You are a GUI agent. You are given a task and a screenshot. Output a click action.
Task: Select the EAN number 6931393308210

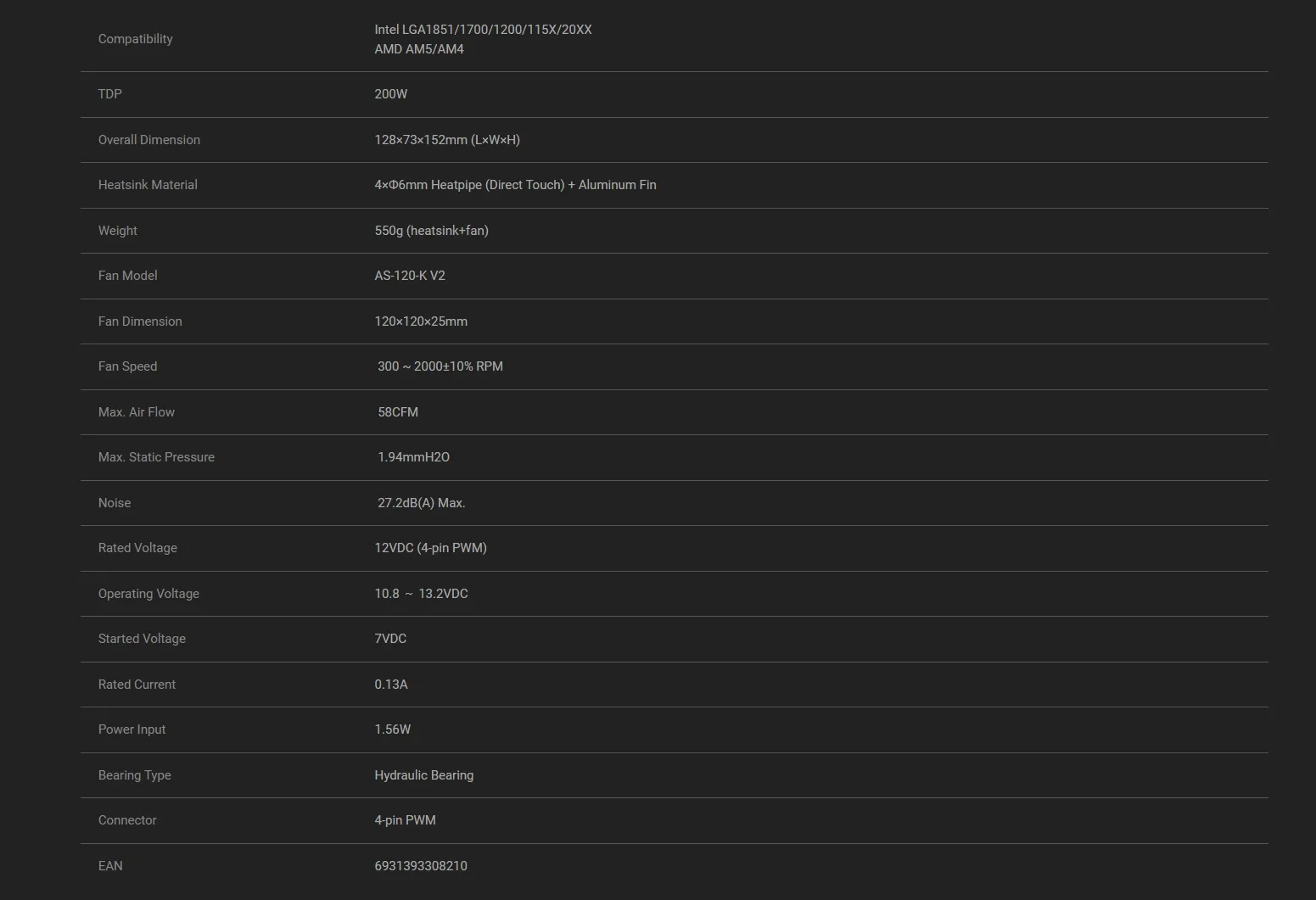pyautogui.click(x=421, y=866)
